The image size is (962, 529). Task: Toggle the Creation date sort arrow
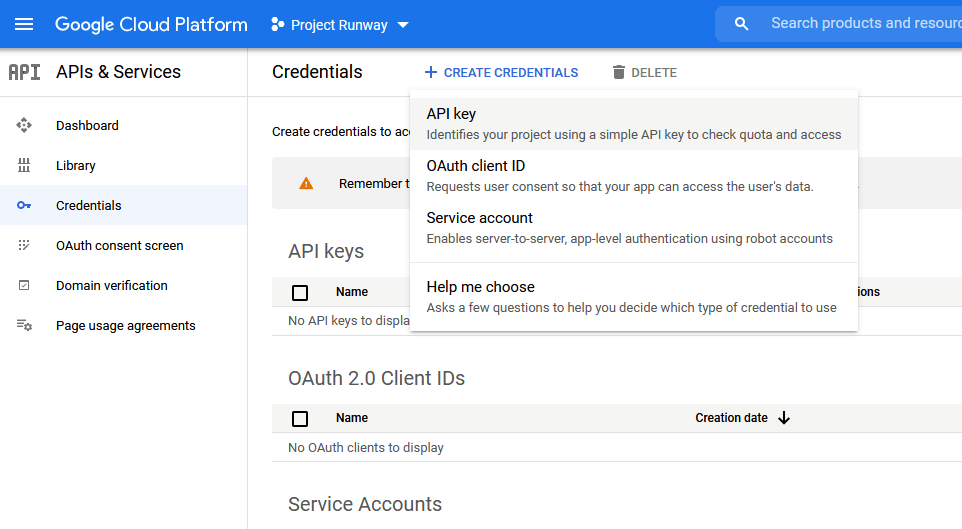(784, 418)
